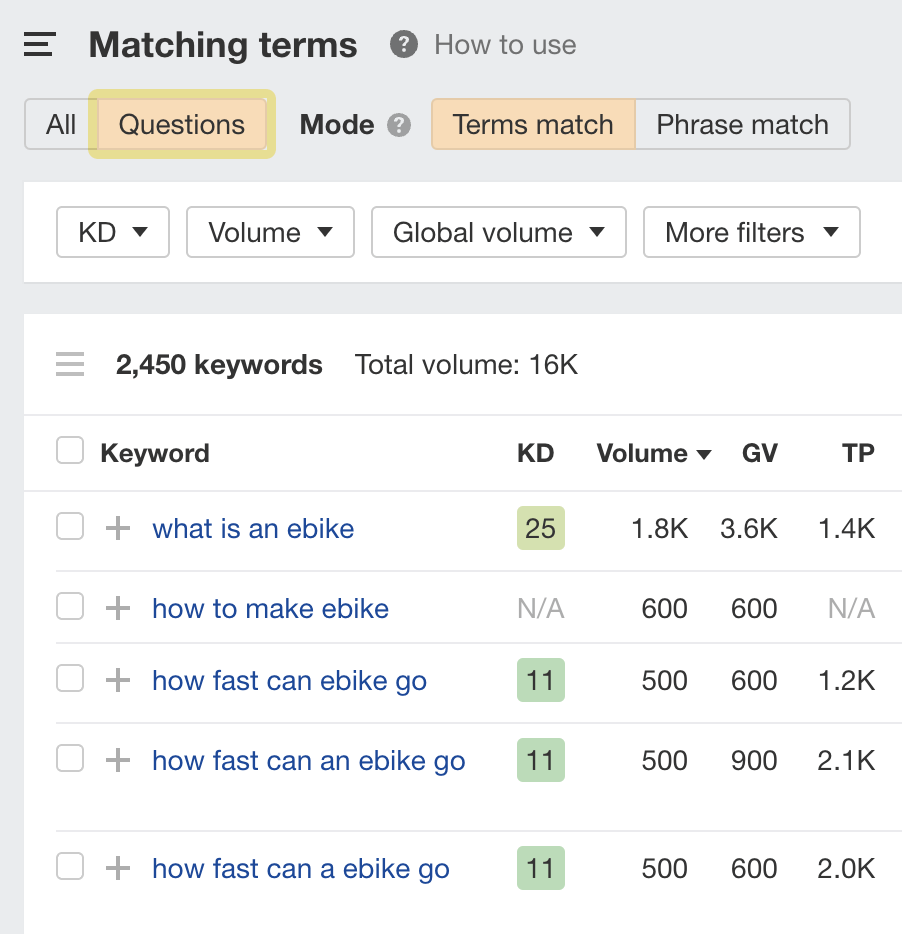Add 'how fast can an ebike go' via plus icon
Viewport: 902px width, 934px height.
click(x=117, y=759)
